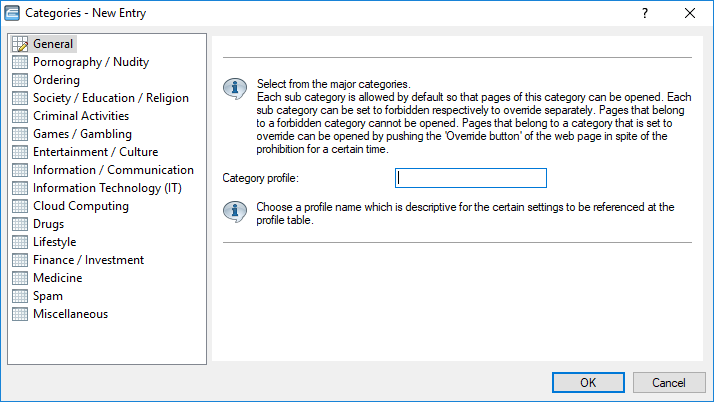Select Information Technology (IT) category
Image resolution: width=714 pixels, height=402 pixels.
[x=107, y=188]
